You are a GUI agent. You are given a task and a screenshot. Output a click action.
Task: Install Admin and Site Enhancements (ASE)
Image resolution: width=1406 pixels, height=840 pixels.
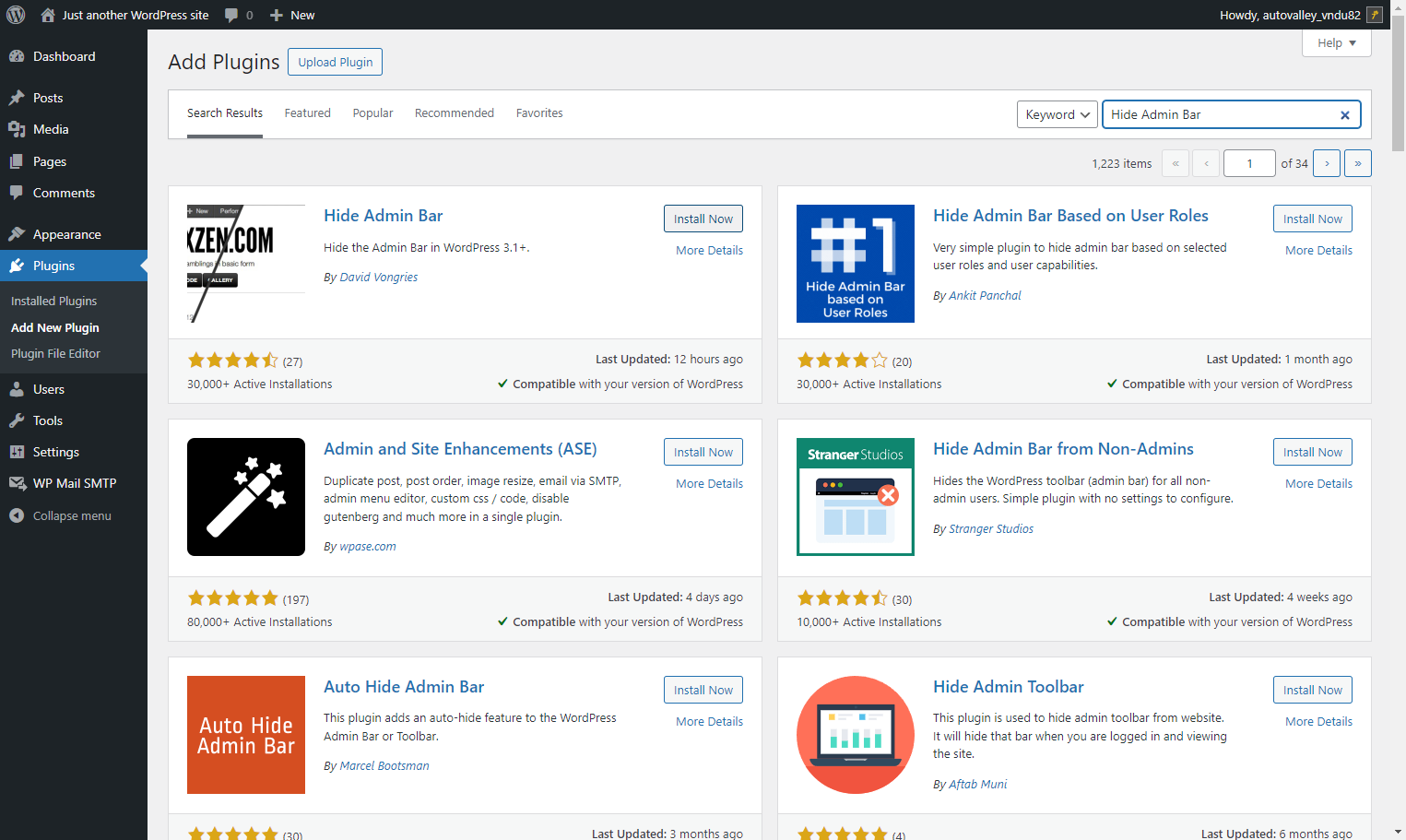coord(703,452)
